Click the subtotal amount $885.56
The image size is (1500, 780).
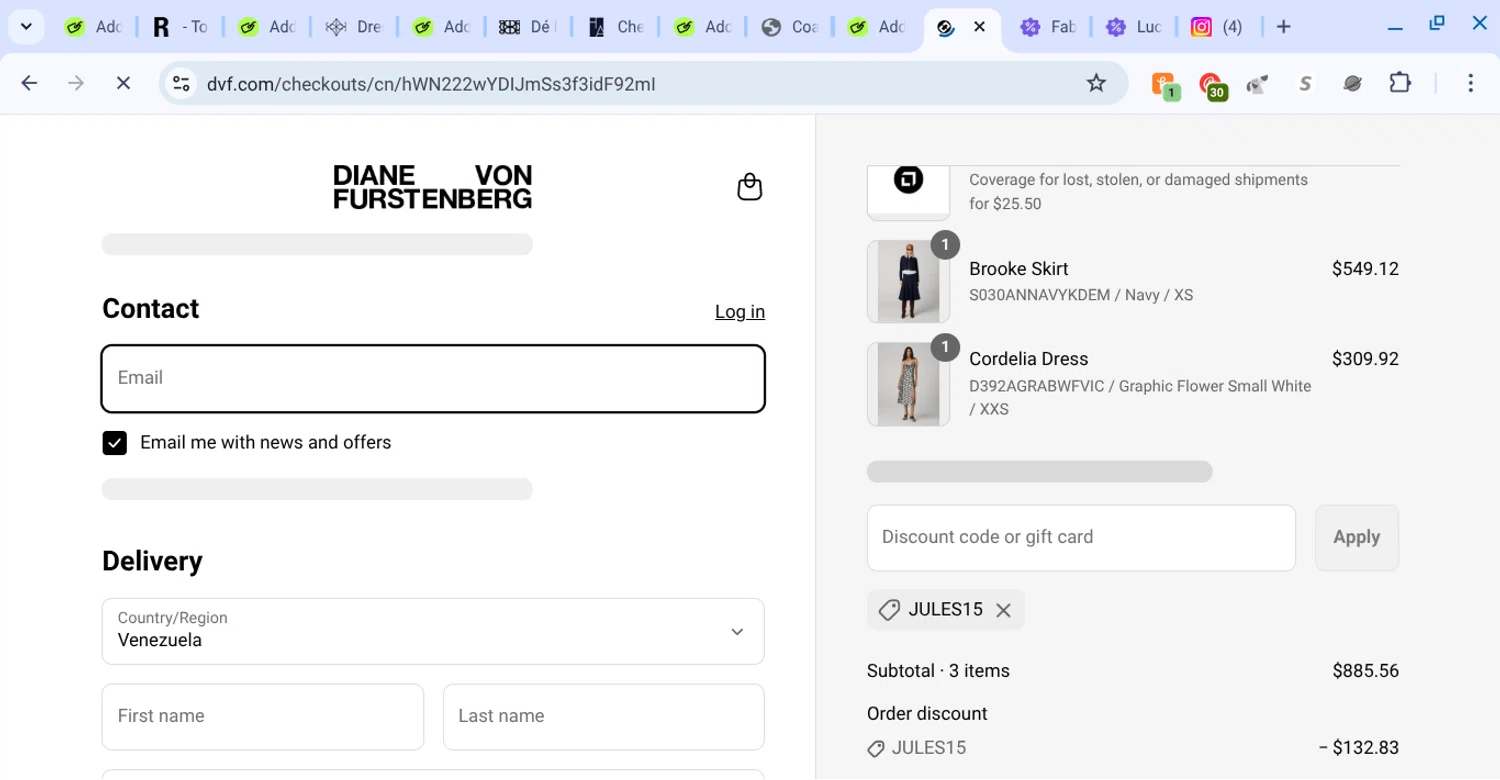(x=1365, y=671)
